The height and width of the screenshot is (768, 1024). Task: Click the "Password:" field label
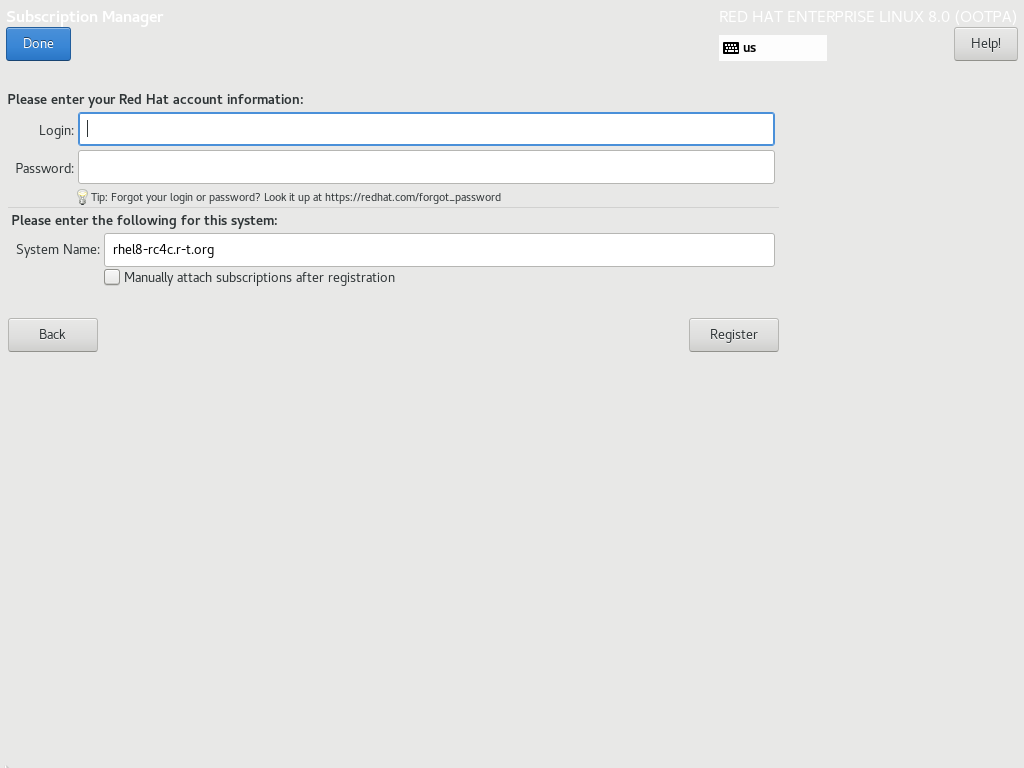click(x=44, y=168)
